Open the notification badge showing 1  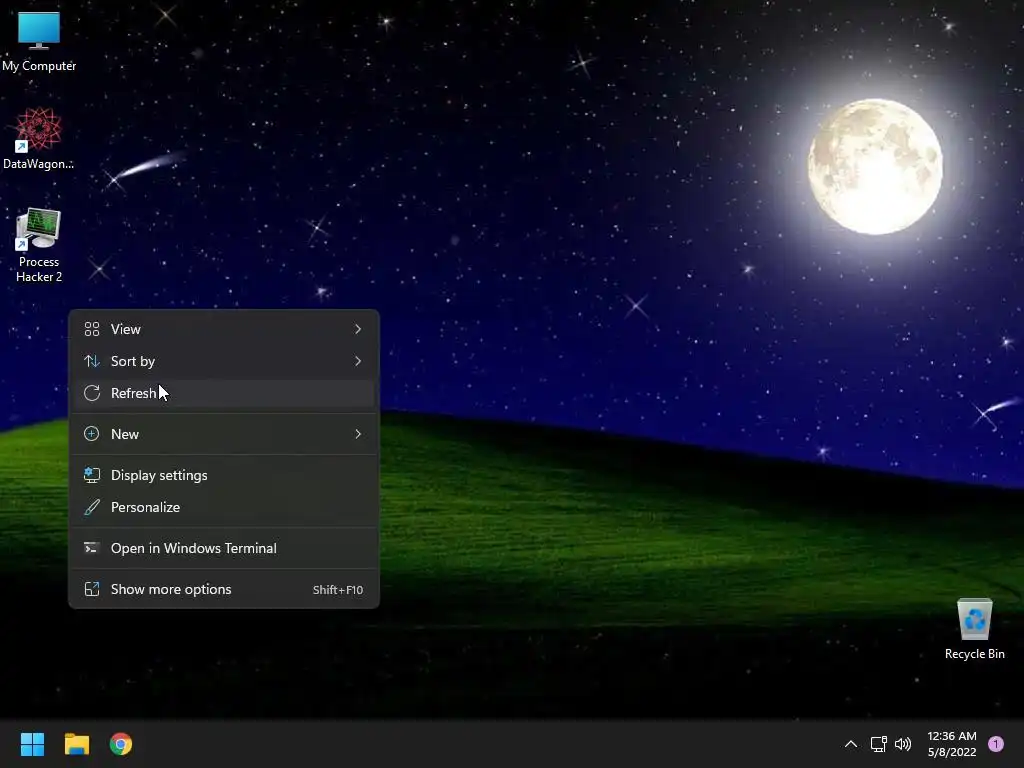pos(995,744)
